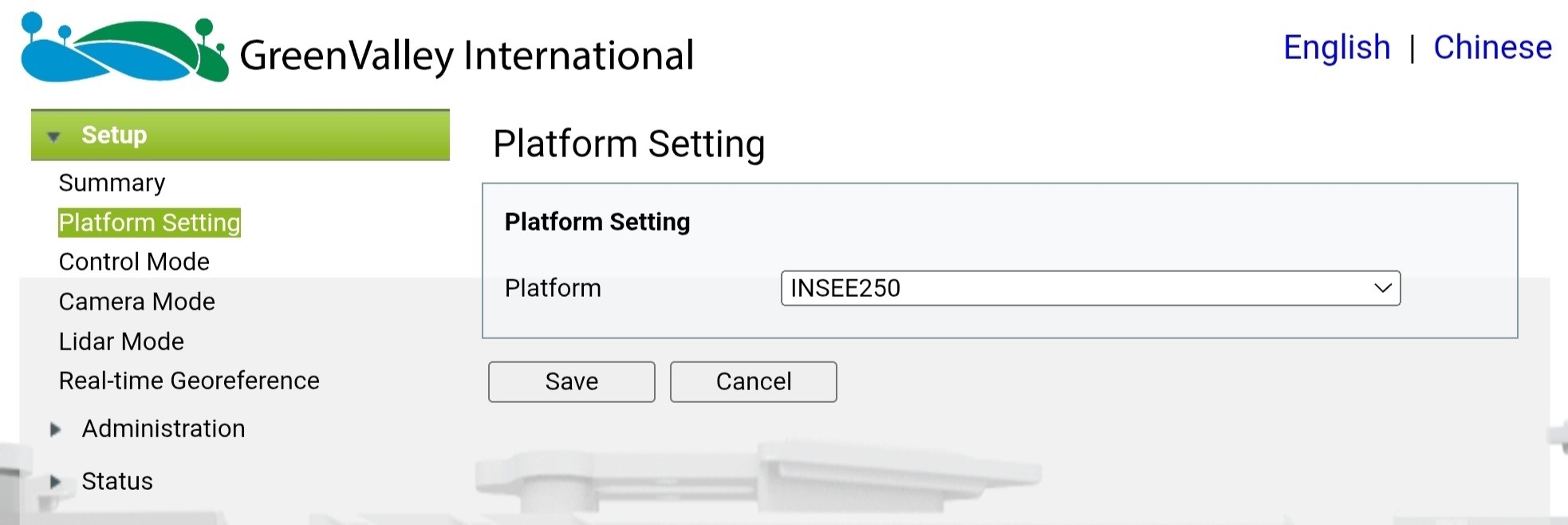The width and height of the screenshot is (1568, 525).
Task: Open the Summary page
Action: (112, 183)
